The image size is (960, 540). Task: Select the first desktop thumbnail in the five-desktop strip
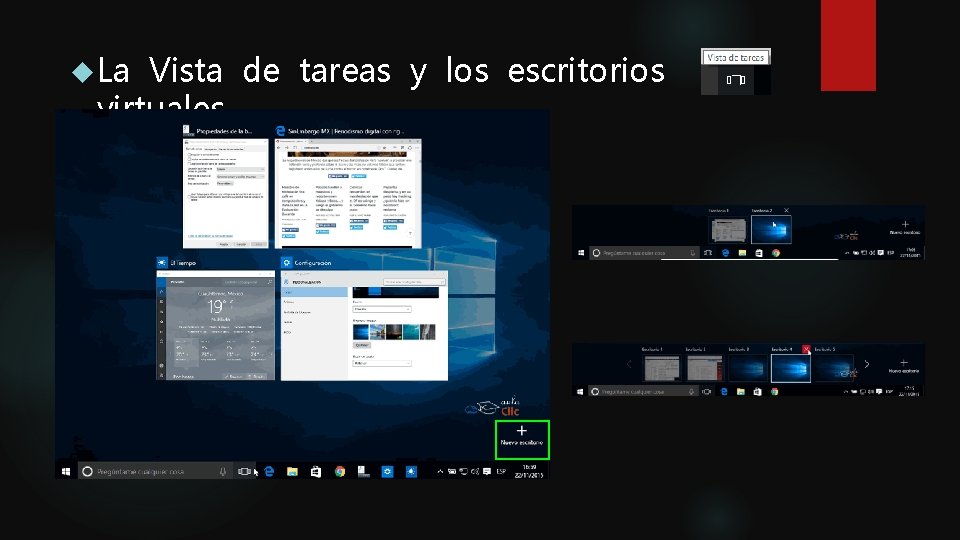[x=662, y=369]
